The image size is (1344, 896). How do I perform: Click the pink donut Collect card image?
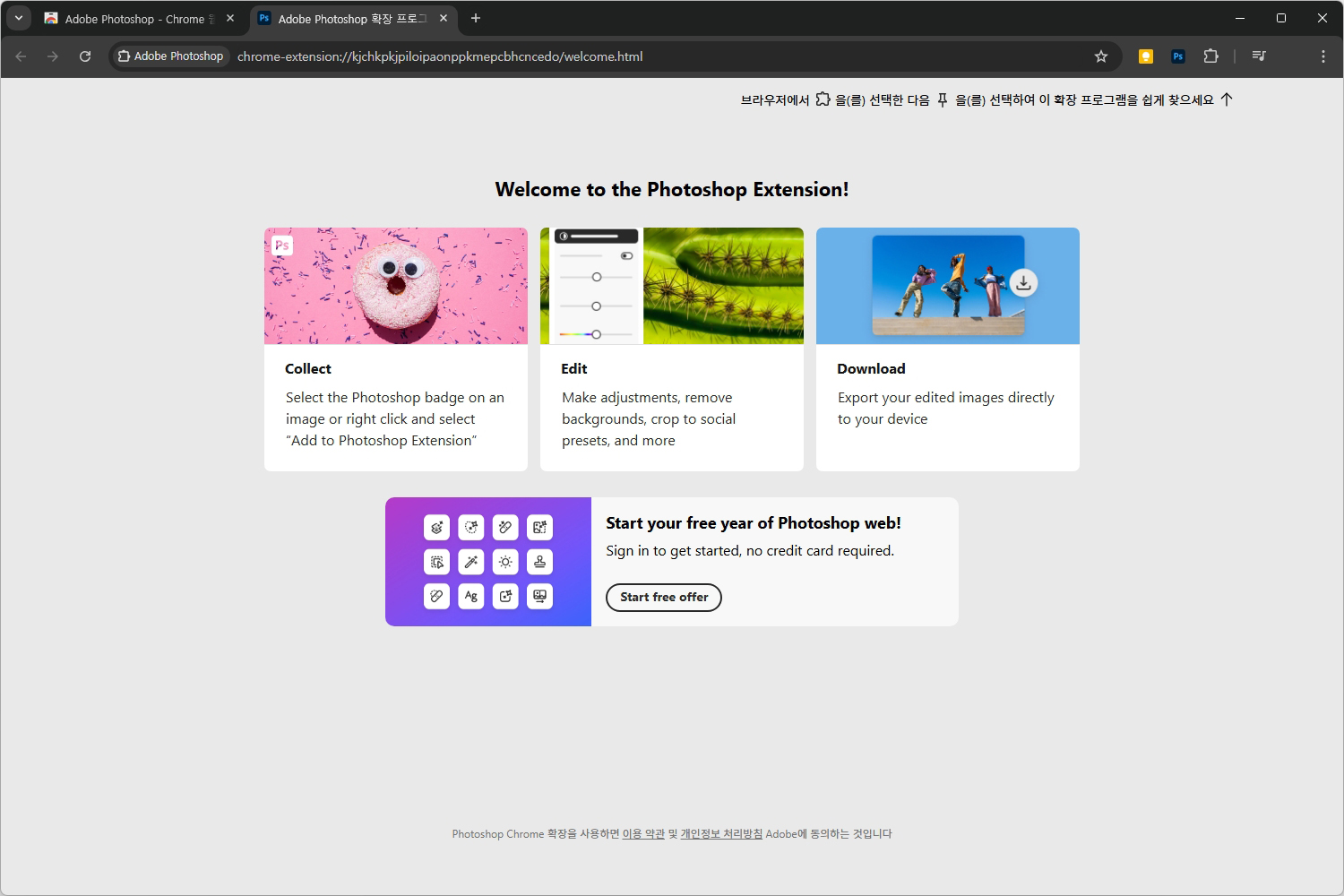pos(396,286)
